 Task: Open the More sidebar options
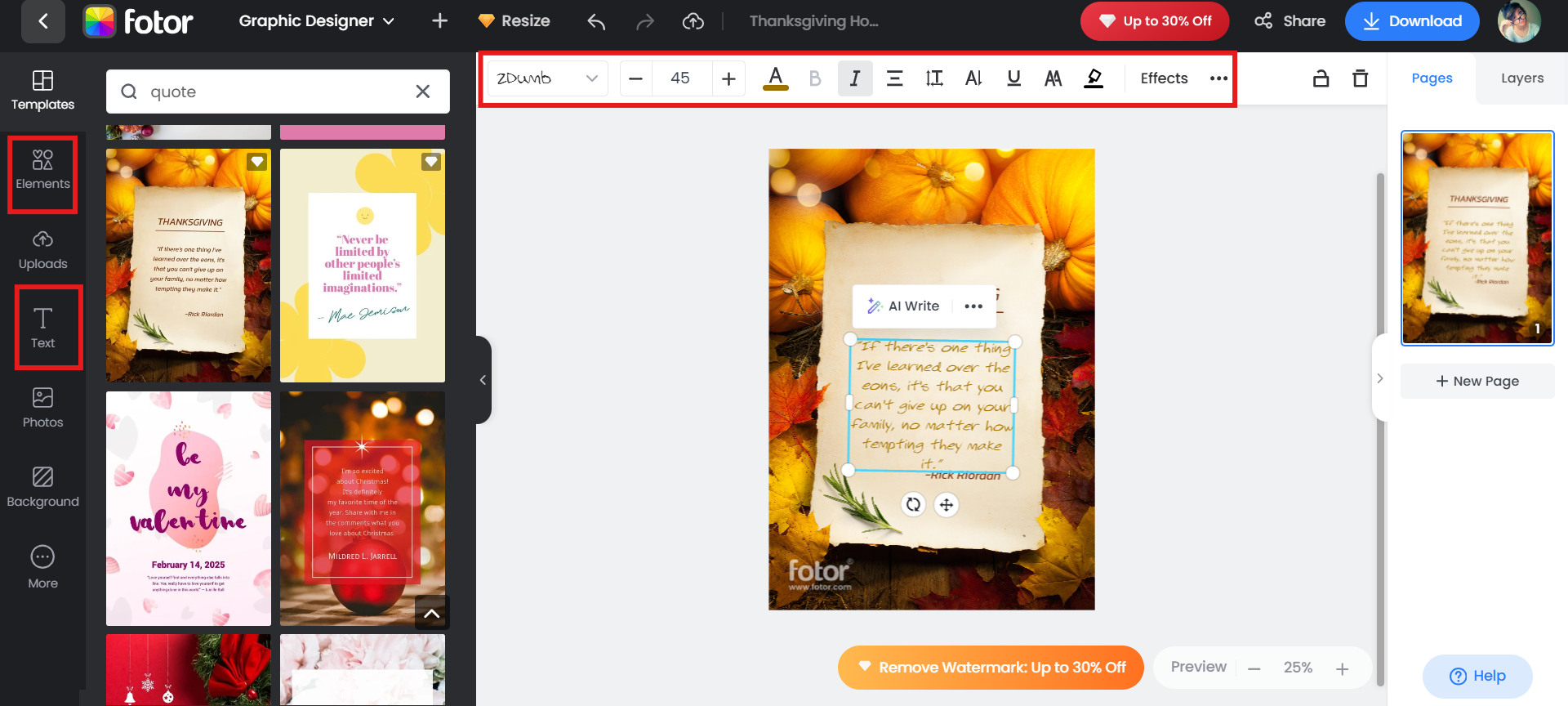coord(42,567)
